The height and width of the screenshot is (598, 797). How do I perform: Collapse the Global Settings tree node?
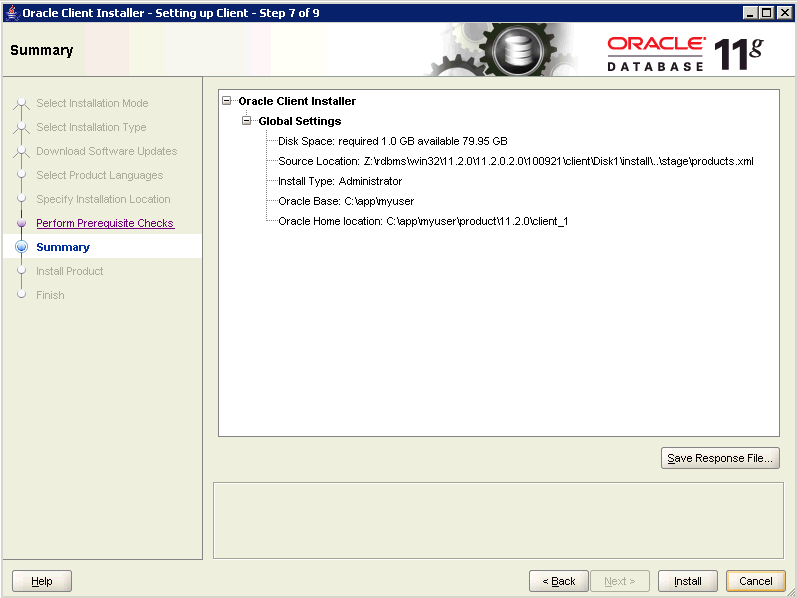click(x=247, y=121)
